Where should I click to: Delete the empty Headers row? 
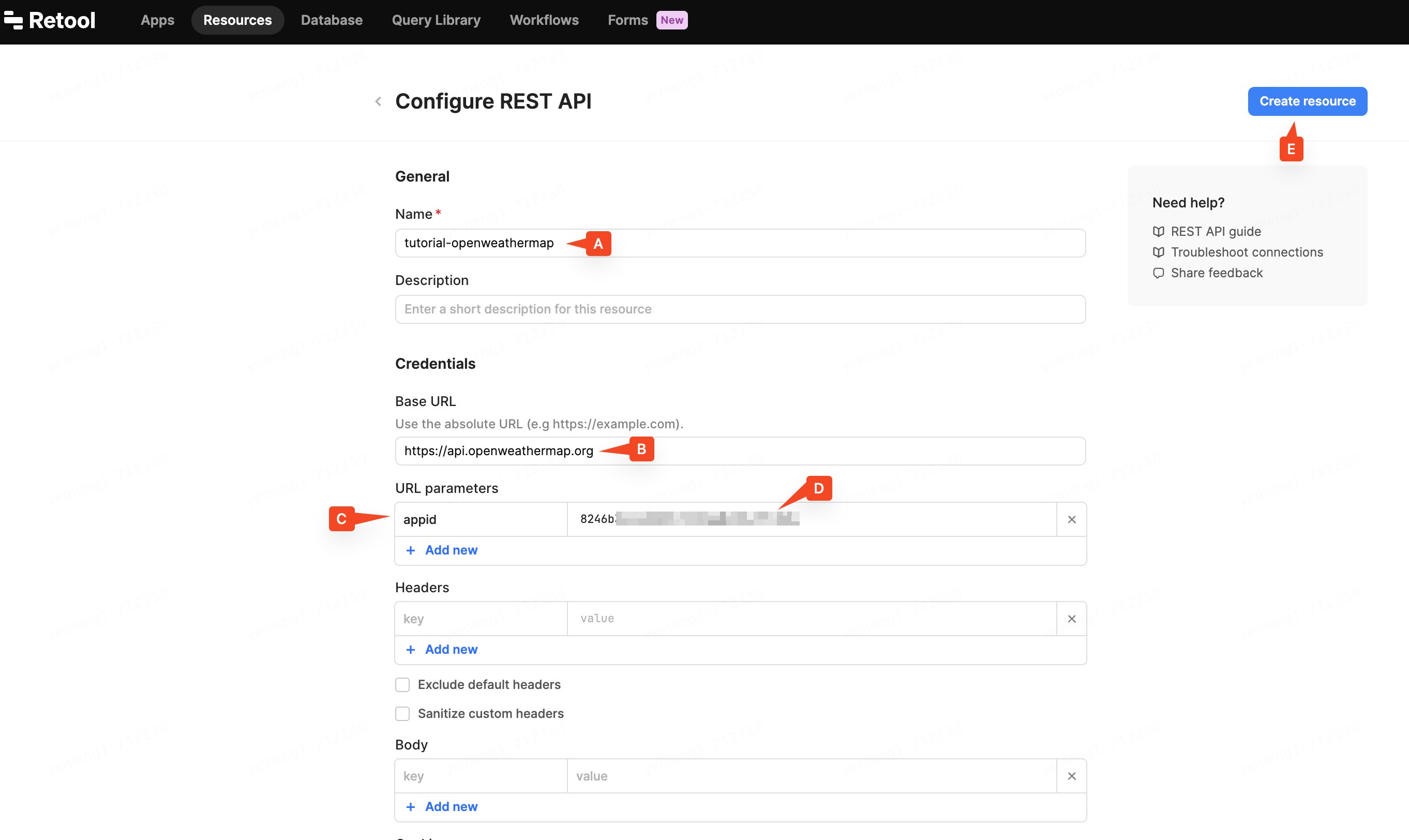pyautogui.click(x=1071, y=619)
